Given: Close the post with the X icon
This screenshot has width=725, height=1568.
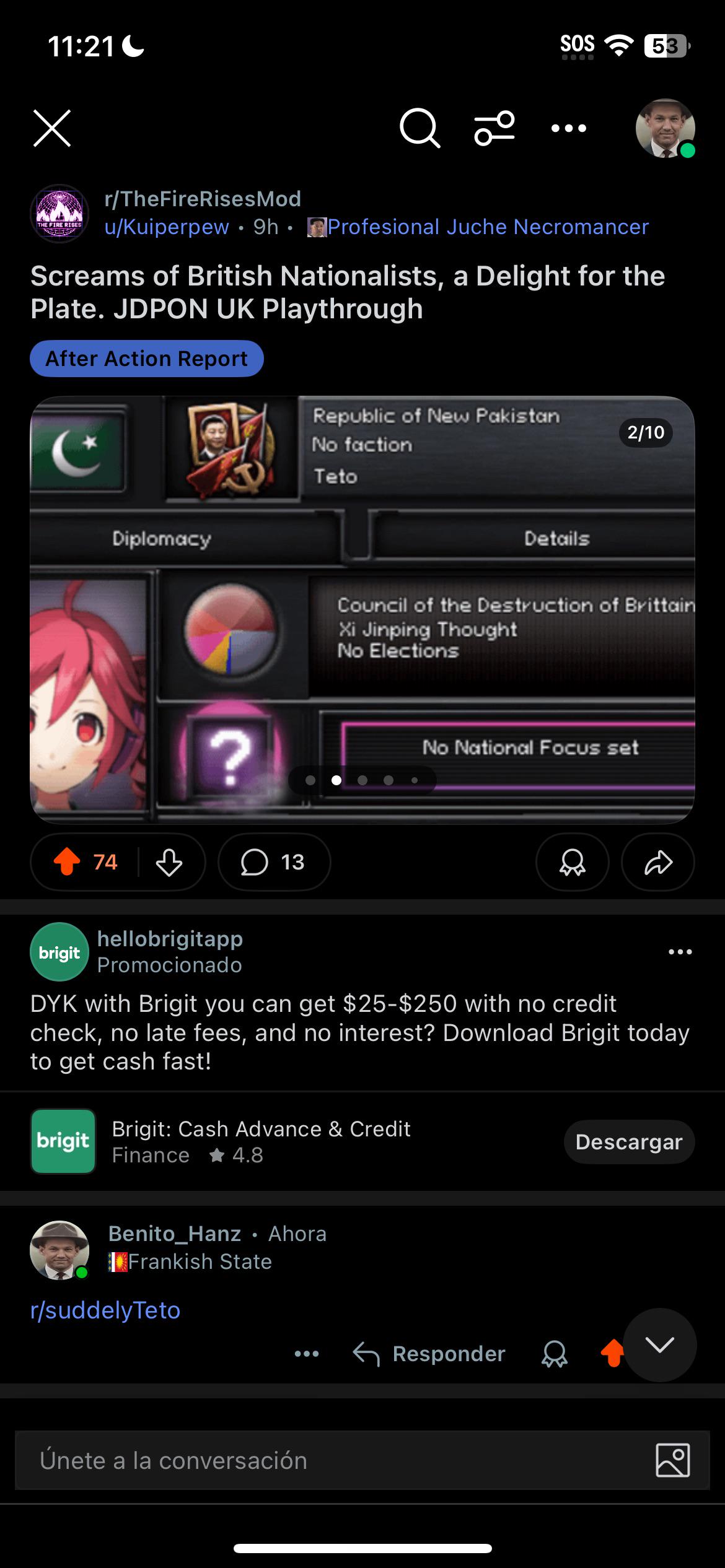Looking at the screenshot, I should click(52, 128).
